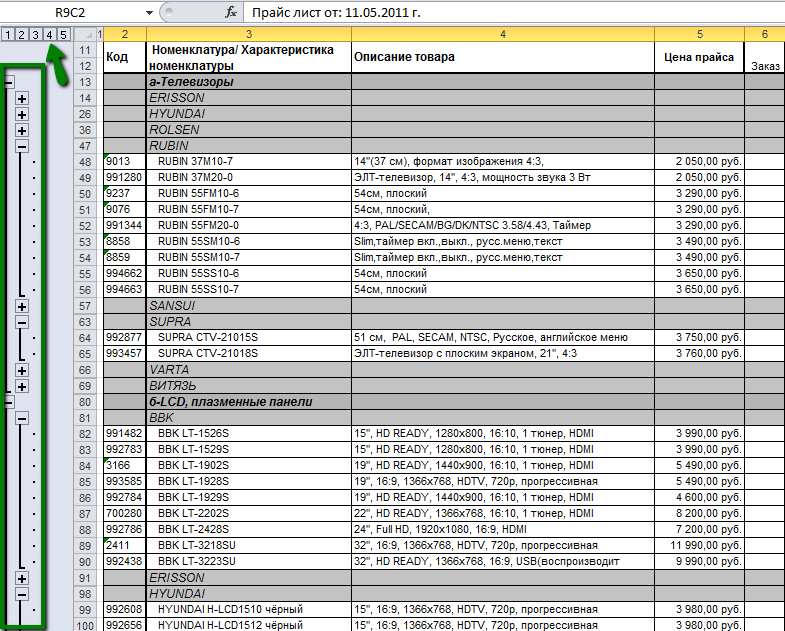Click the а-Телевизоры category cell
Image resolution: width=785 pixels, height=631 pixels.
(x=249, y=82)
